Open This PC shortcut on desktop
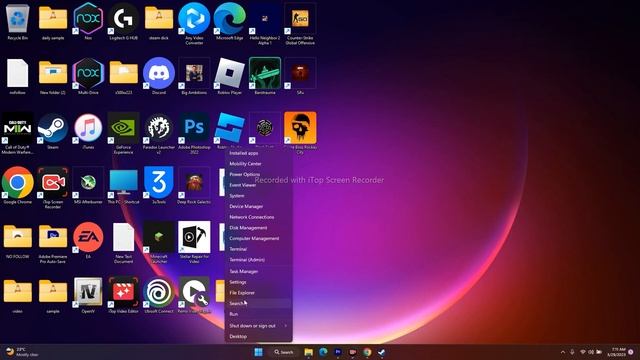This screenshot has width=640, height=360. pyautogui.click(x=123, y=186)
